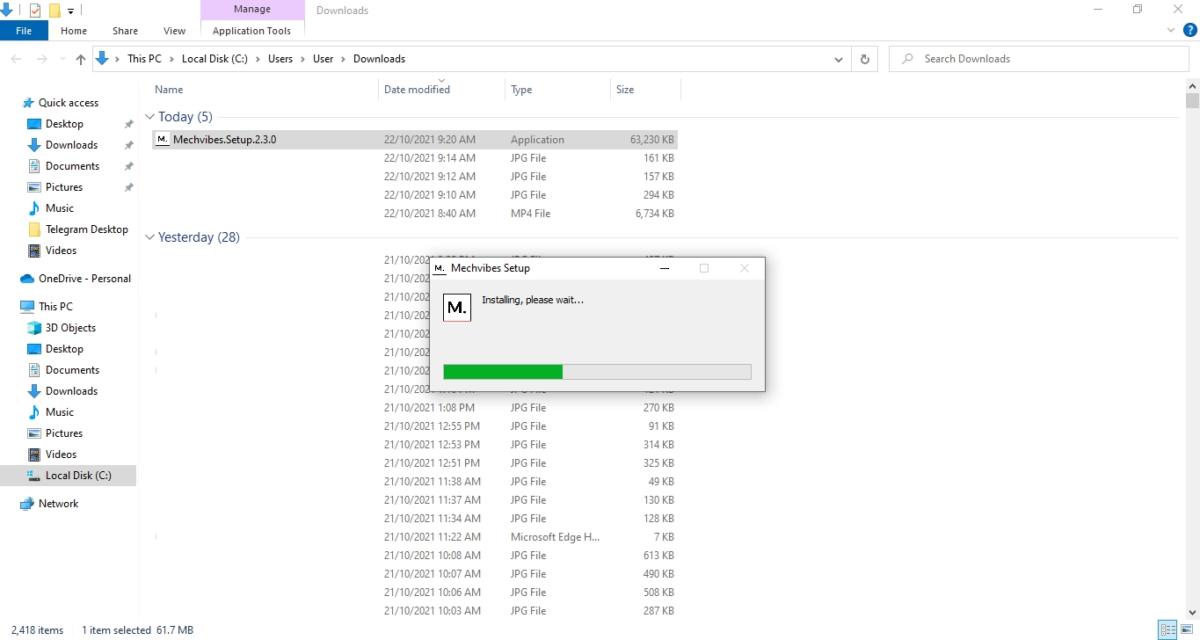Open the Application Tools tab
The height and width of the screenshot is (640, 1200).
252,31
